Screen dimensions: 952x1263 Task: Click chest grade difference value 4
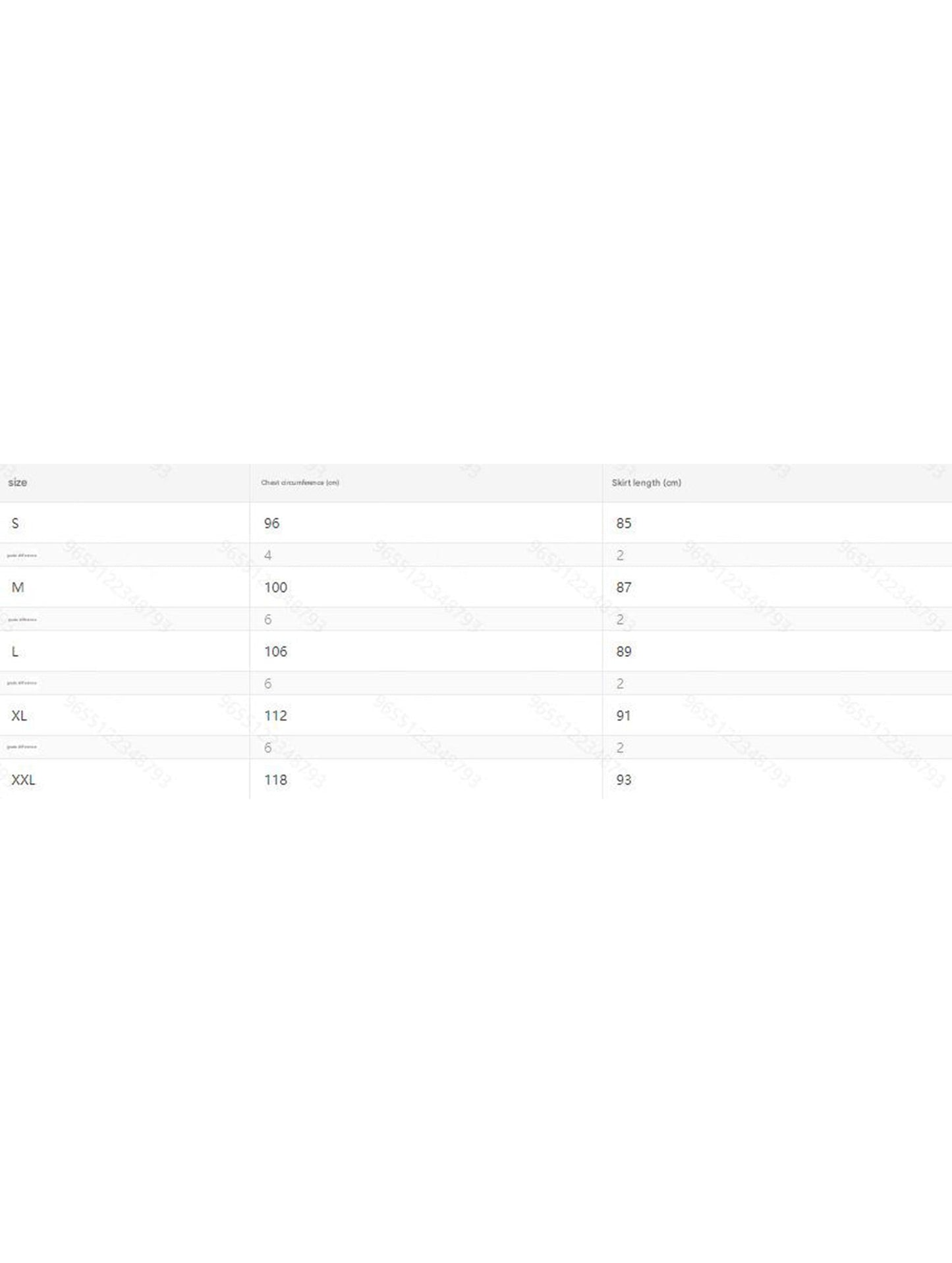pos(267,555)
